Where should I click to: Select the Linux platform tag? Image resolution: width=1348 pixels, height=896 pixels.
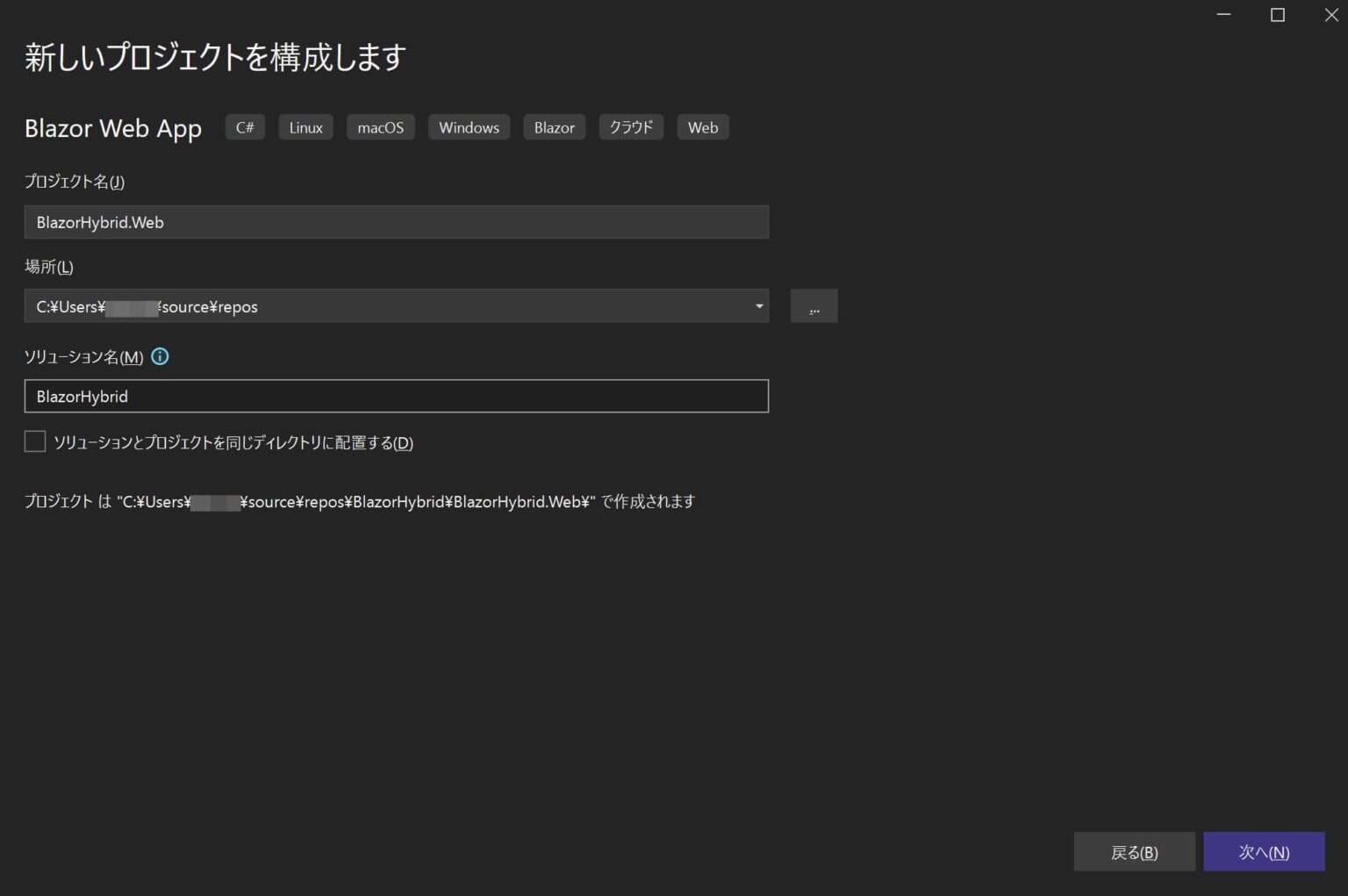[x=305, y=126]
